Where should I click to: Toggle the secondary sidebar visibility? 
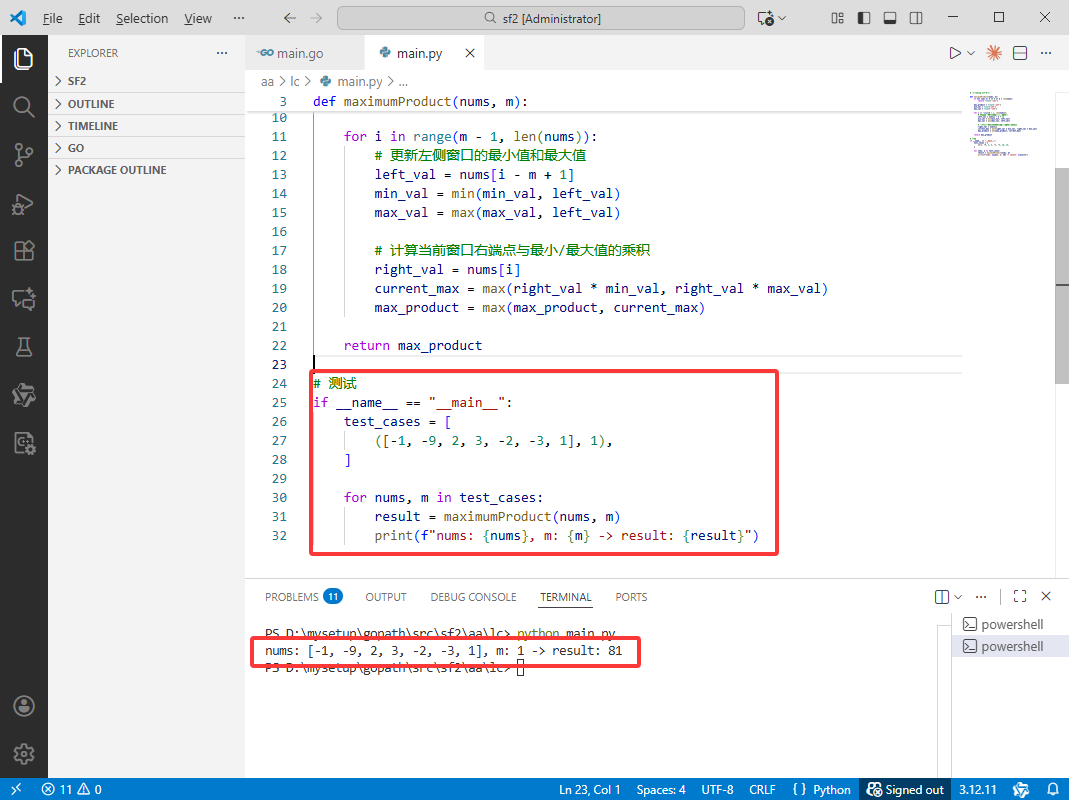[916, 18]
